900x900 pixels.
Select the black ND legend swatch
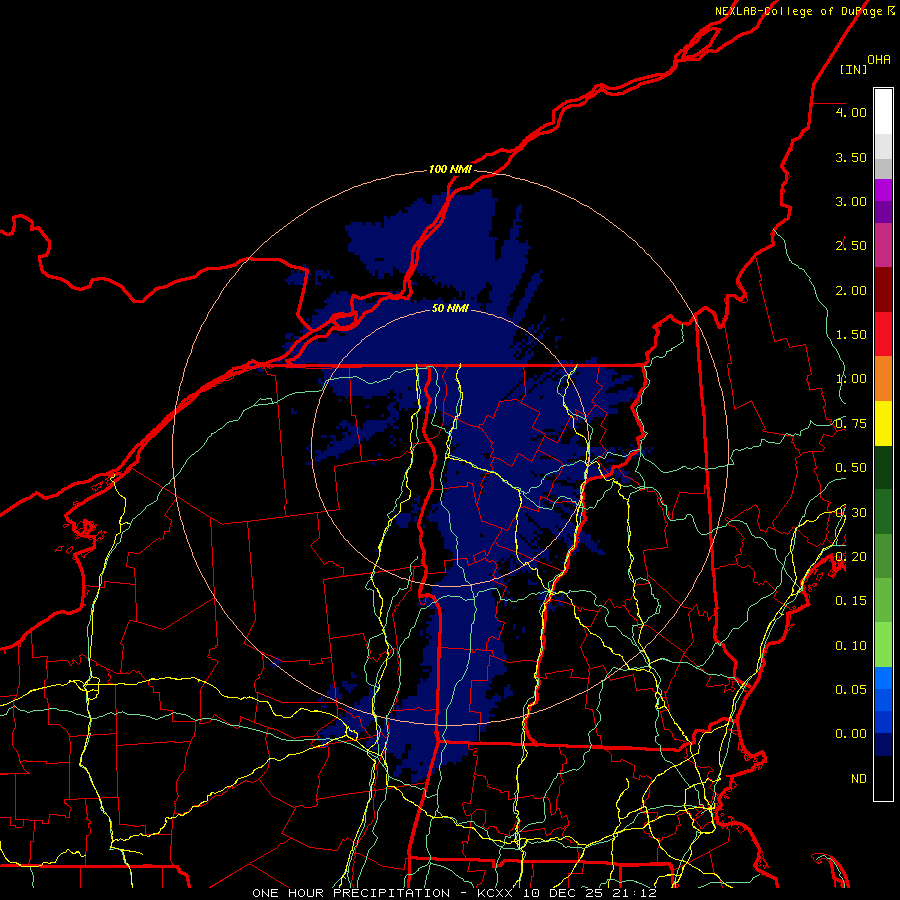[883, 778]
